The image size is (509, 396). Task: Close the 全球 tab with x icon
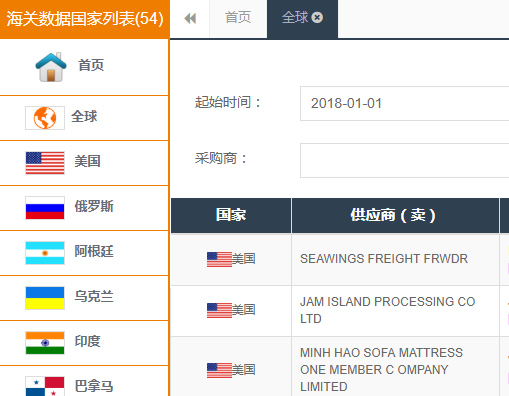tap(317, 17)
